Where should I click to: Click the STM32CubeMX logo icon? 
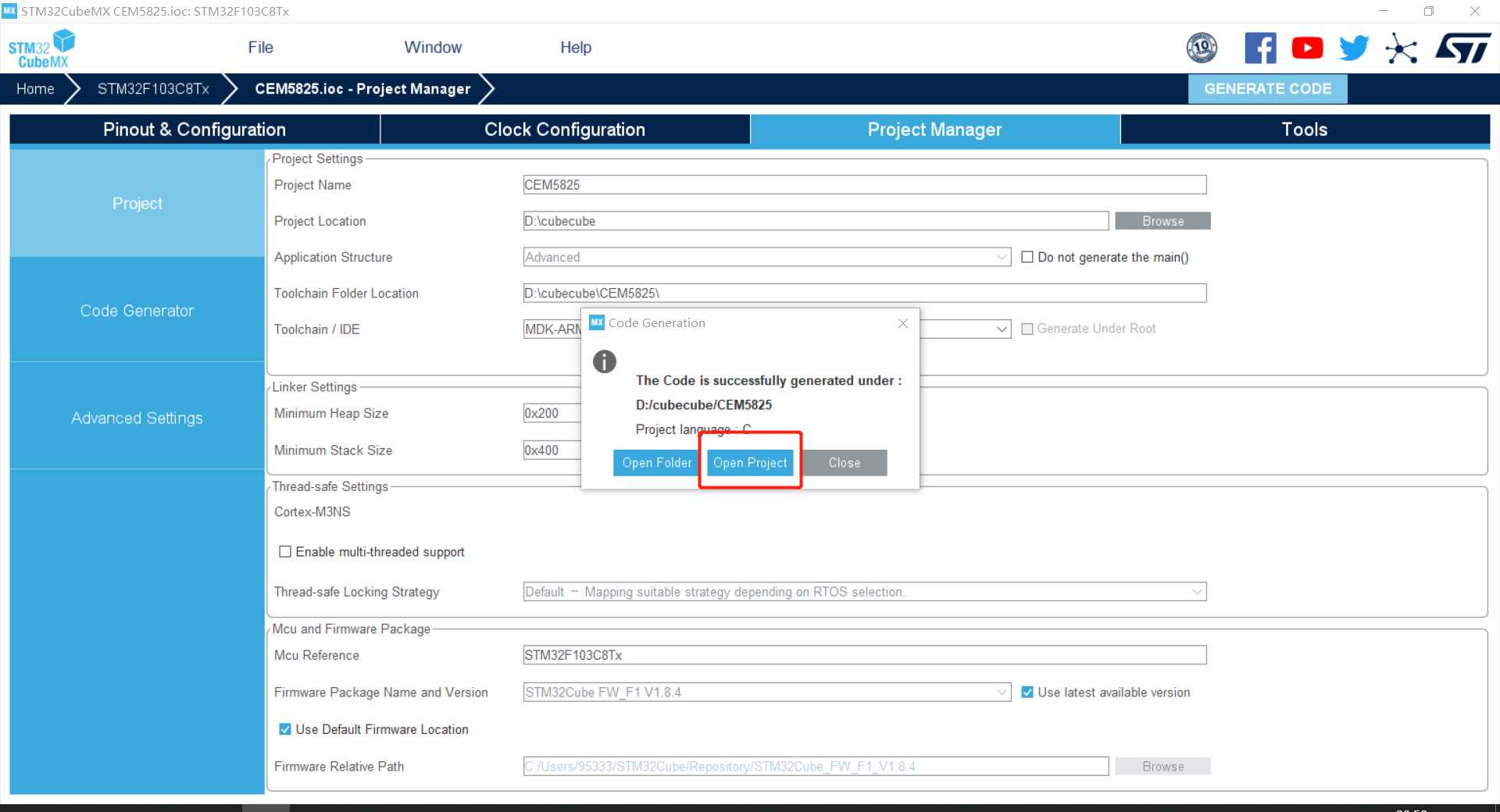click(41, 48)
